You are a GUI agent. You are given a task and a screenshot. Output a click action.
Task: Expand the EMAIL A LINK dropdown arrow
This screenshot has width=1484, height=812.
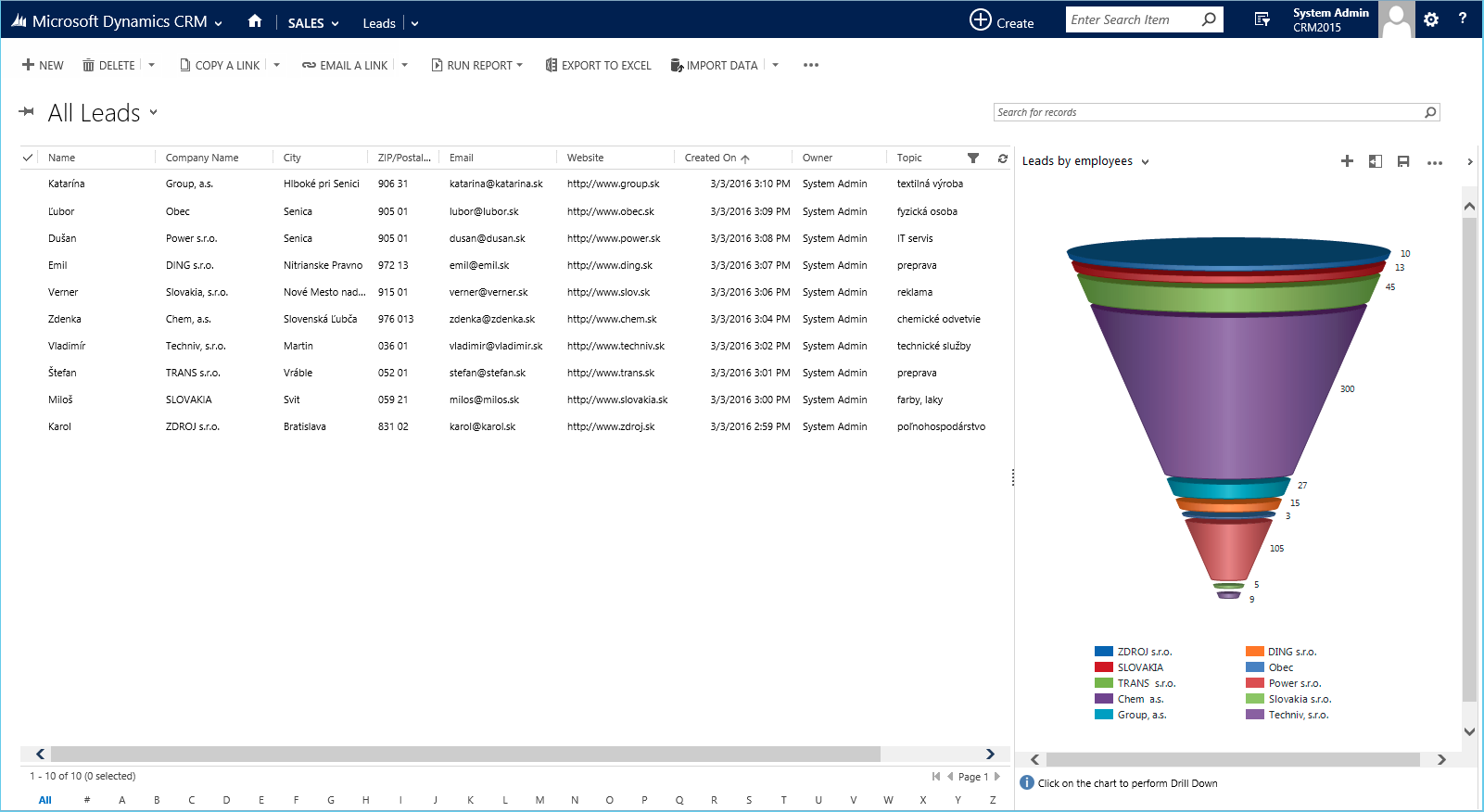pyautogui.click(x=404, y=65)
